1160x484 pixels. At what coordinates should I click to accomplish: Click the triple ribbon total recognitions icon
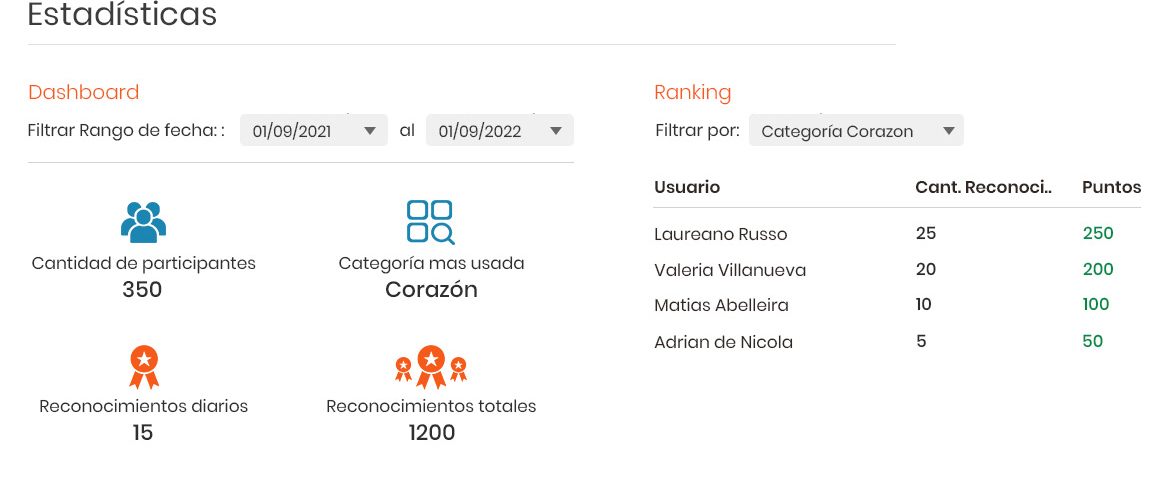[x=431, y=367]
